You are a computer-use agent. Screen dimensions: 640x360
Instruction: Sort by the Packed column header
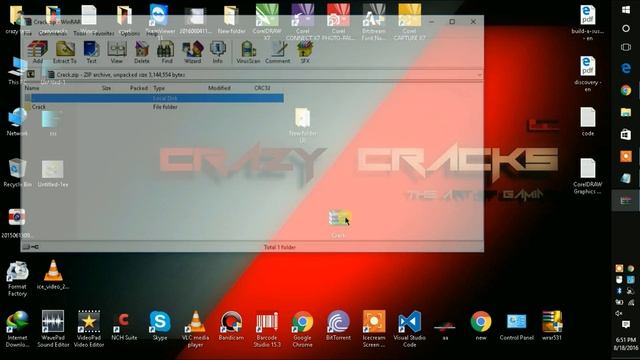pyautogui.click(x=139, y=88)
